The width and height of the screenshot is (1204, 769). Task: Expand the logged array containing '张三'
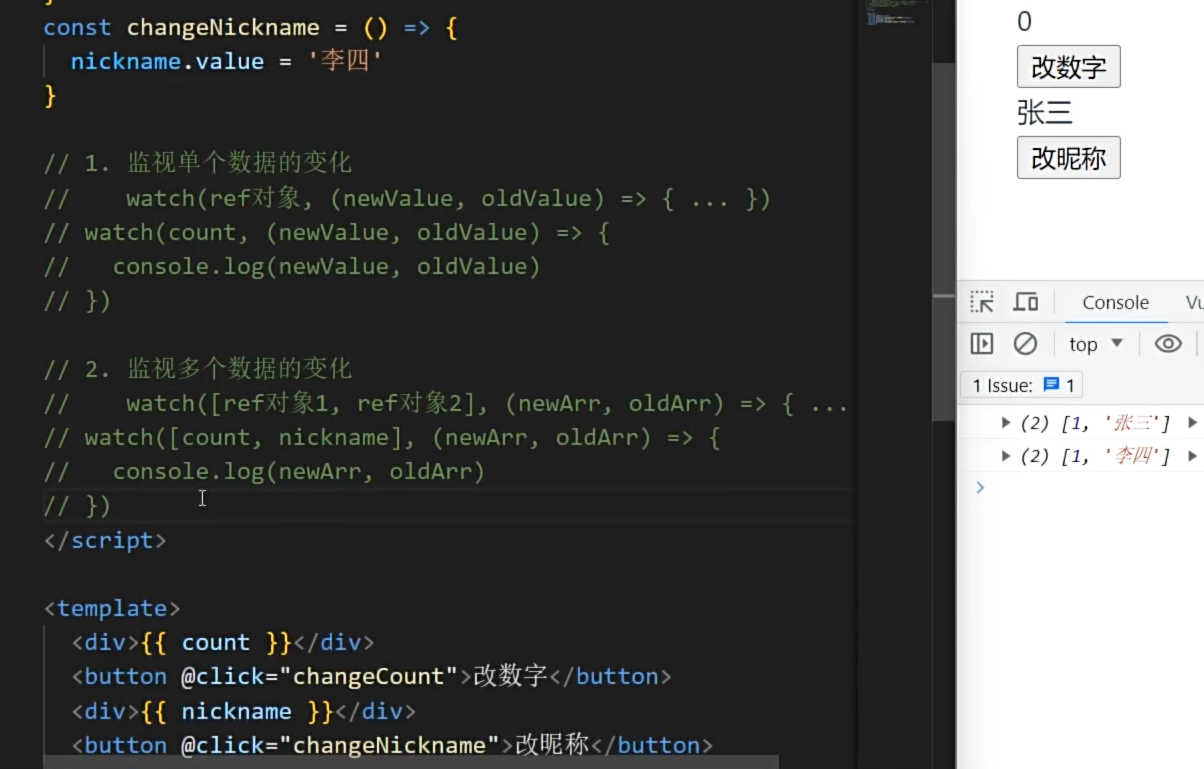[x=1006, y=422]
